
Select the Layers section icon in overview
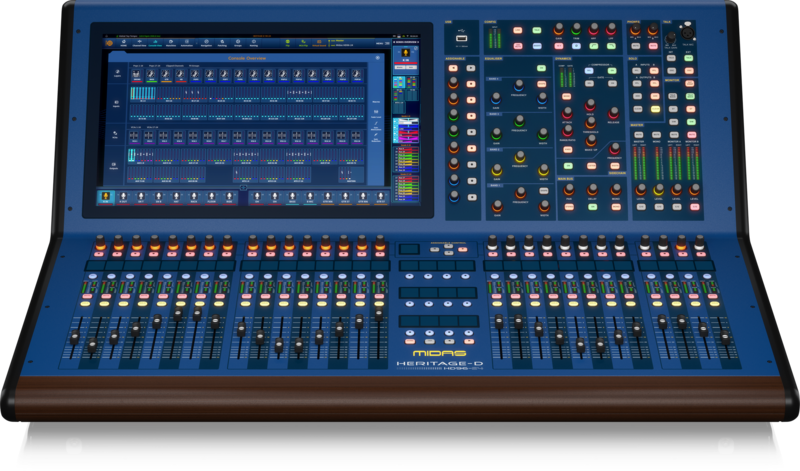(x=117, y=73)
